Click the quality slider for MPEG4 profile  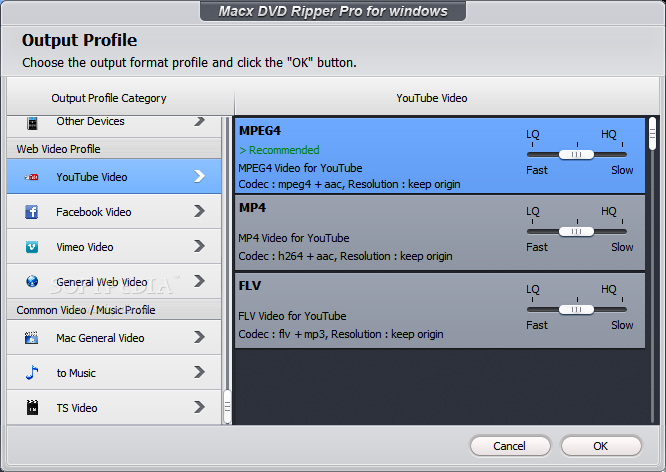576,155
